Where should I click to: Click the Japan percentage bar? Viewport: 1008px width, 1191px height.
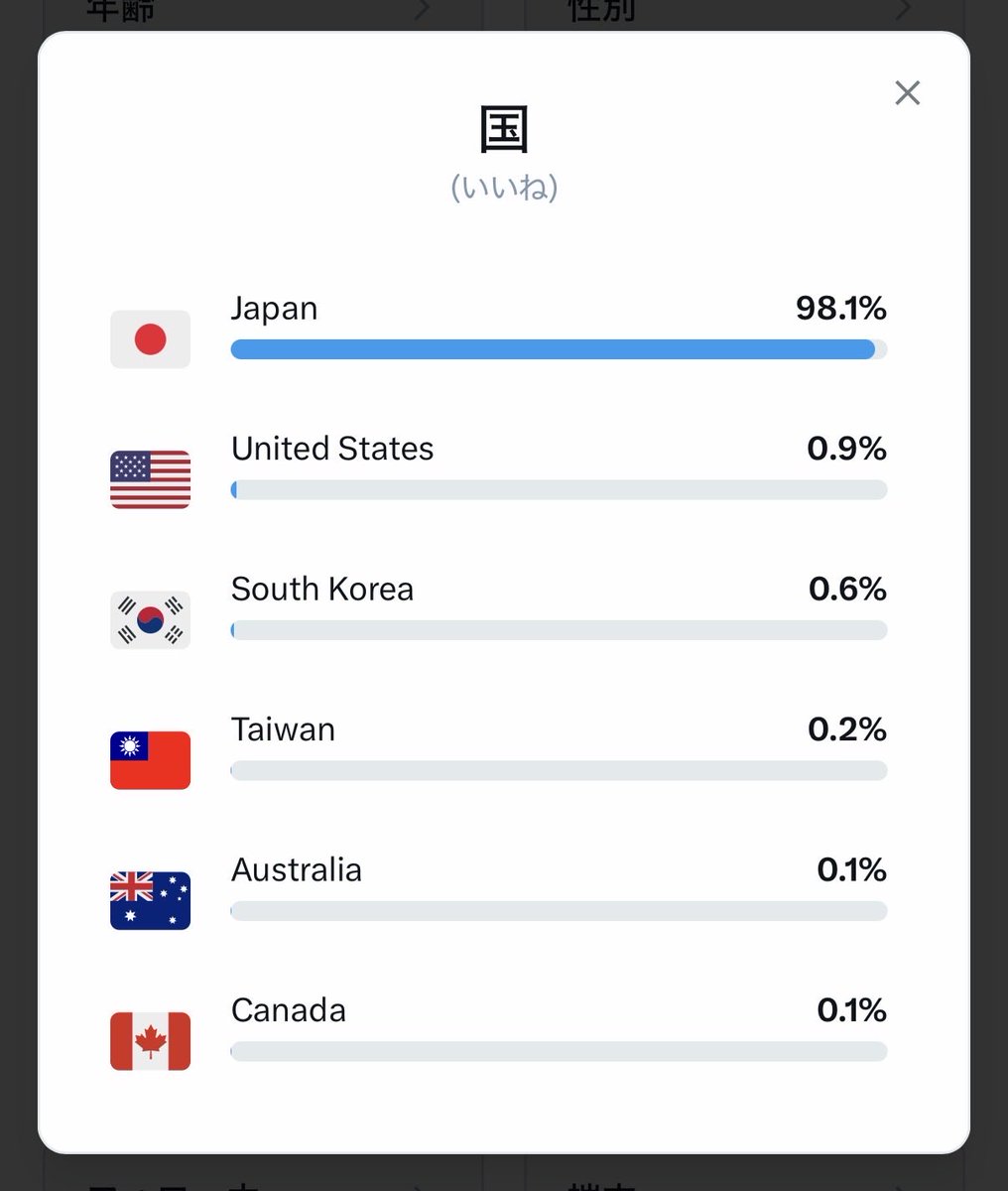click(559, 349)
